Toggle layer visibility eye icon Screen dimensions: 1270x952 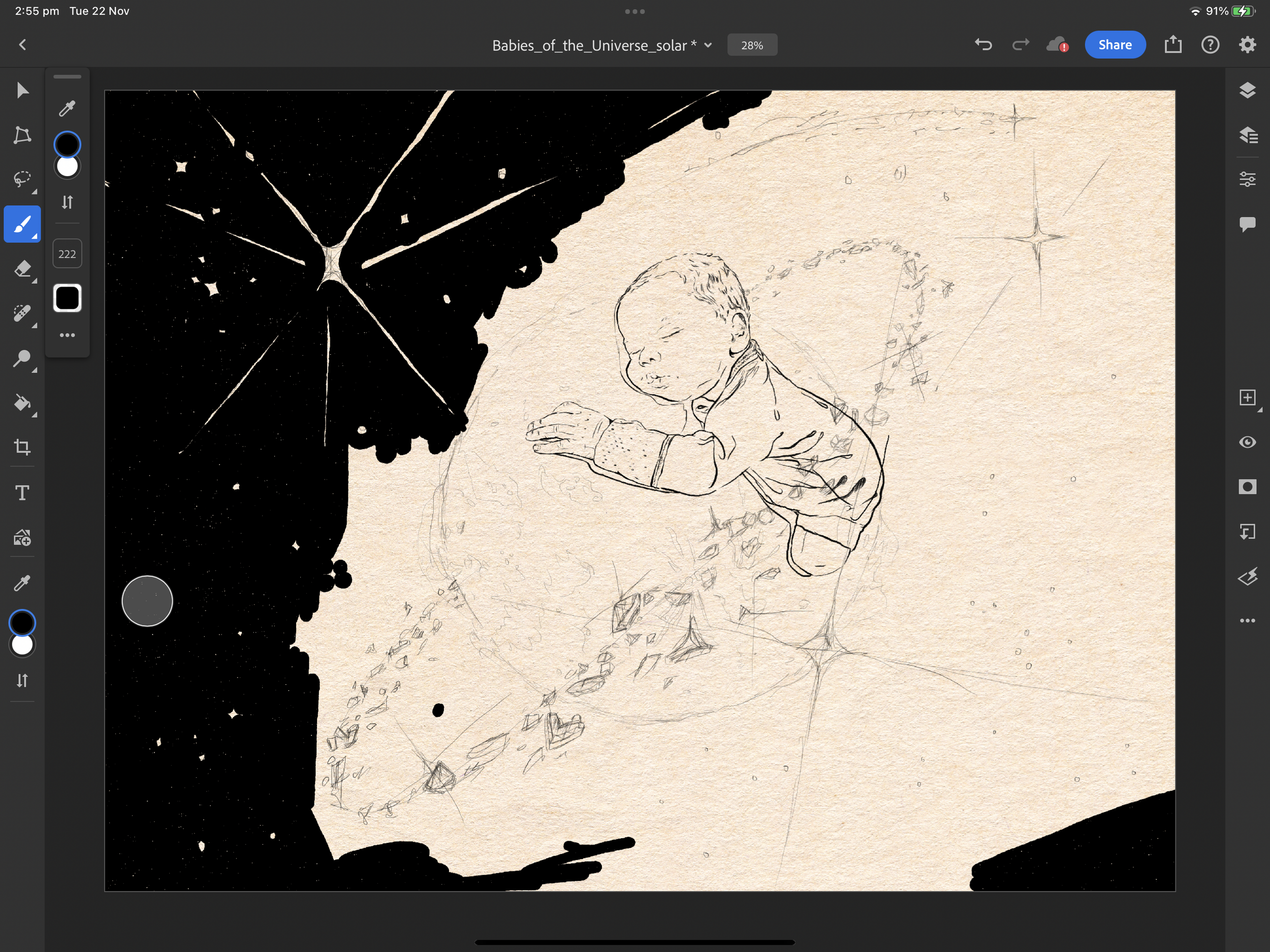pos(1247,442)
